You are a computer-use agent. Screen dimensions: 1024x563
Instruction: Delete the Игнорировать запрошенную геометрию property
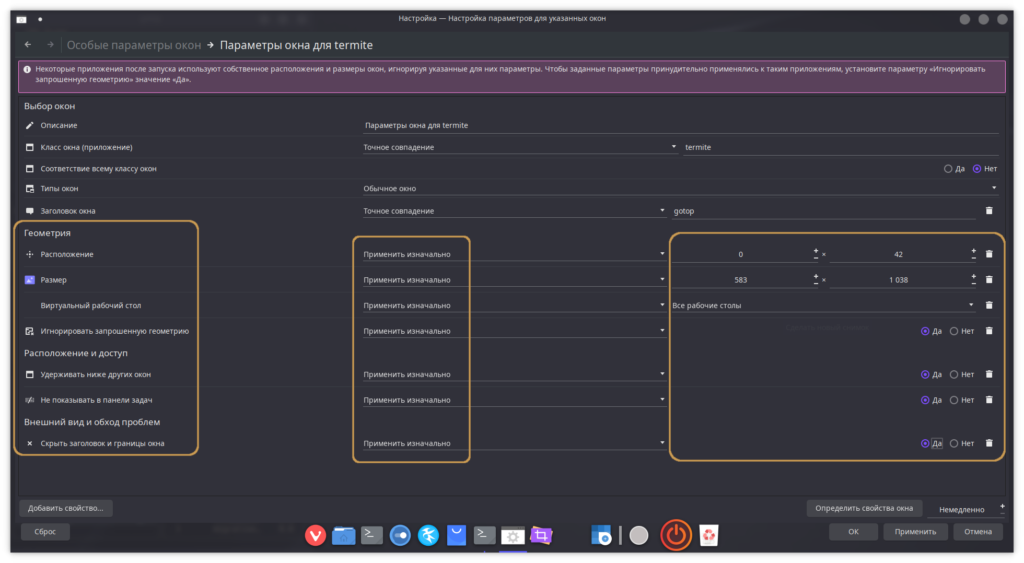point(989,330)
